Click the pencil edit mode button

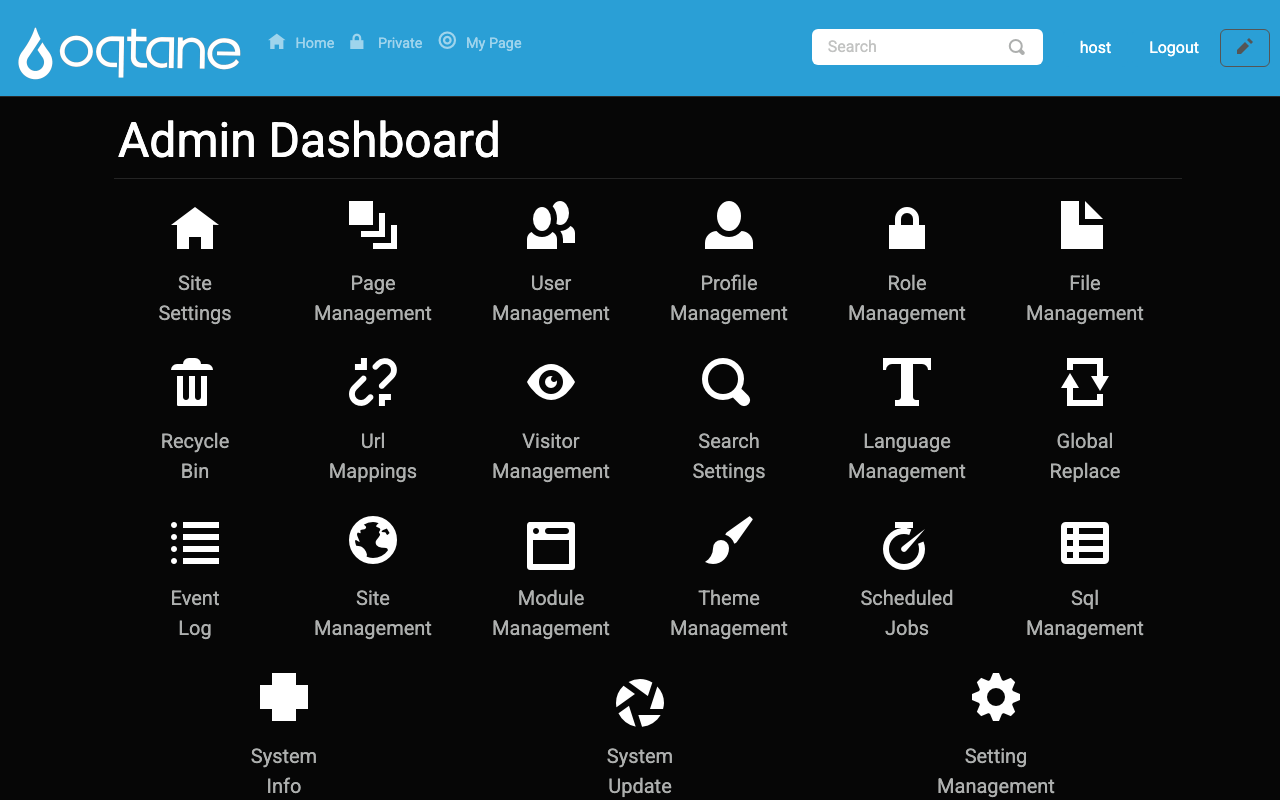pyautogui.click(x=1245, y=48)
